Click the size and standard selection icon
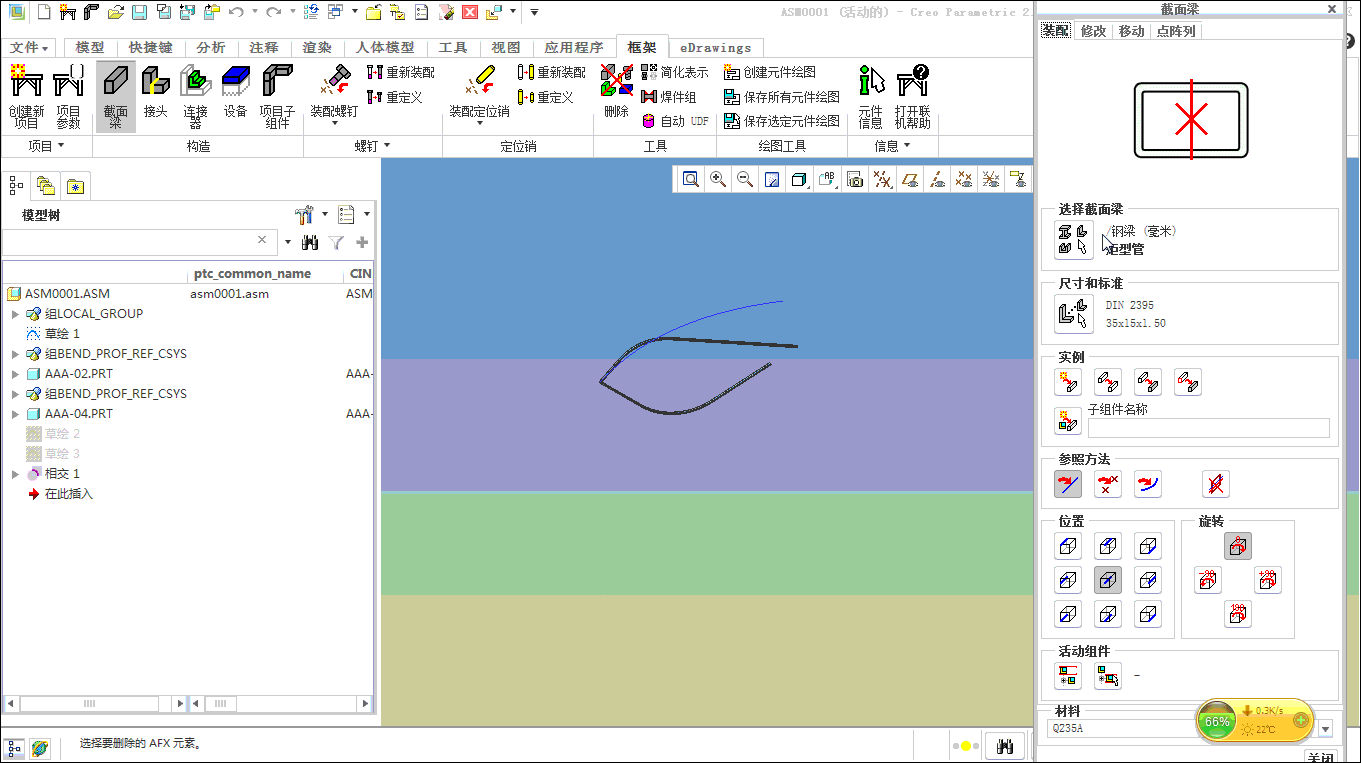Viewport: 1361px width, 763px height. click(x=1073, y=314)
